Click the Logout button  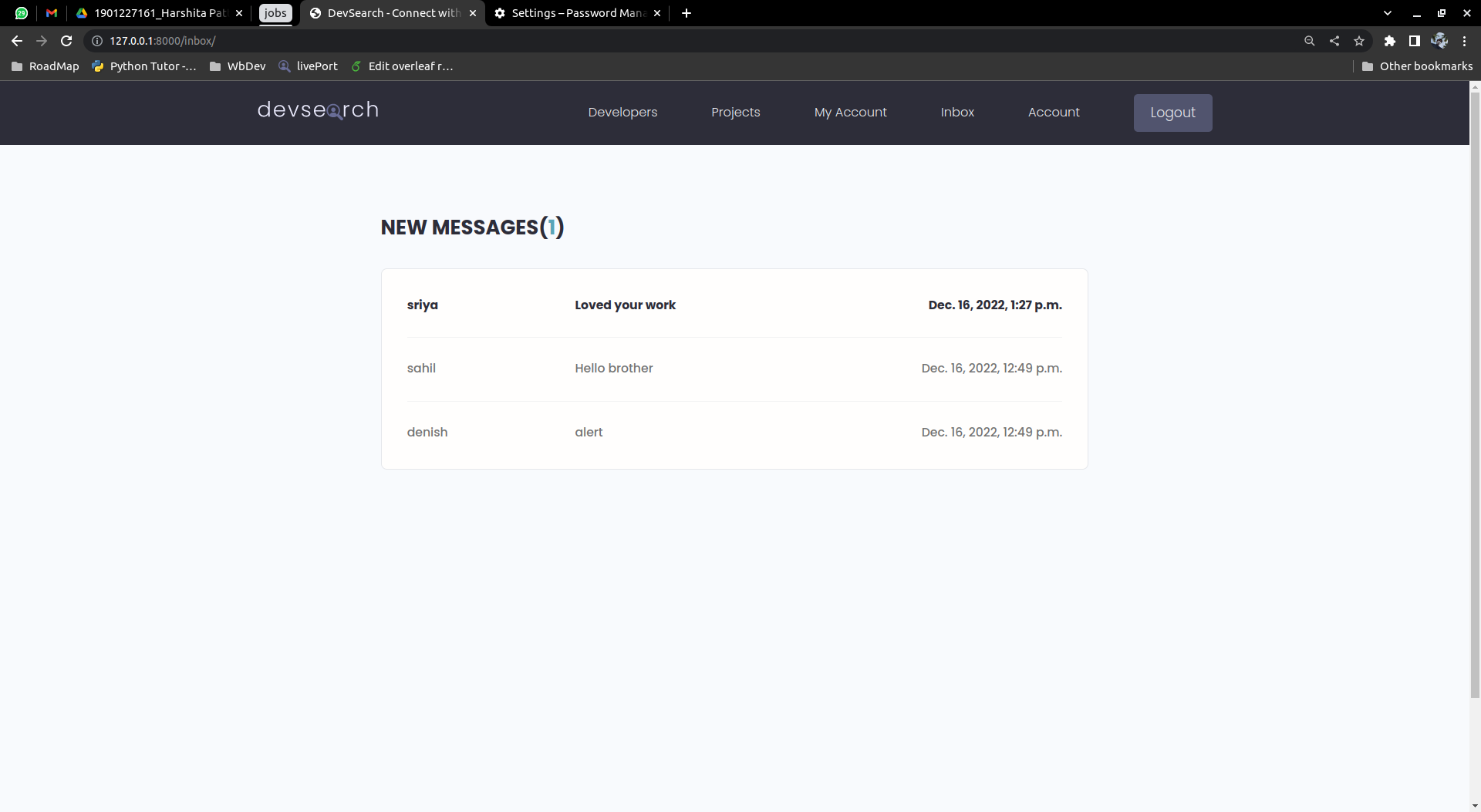pyautogui.click(x=1172, y=113)
